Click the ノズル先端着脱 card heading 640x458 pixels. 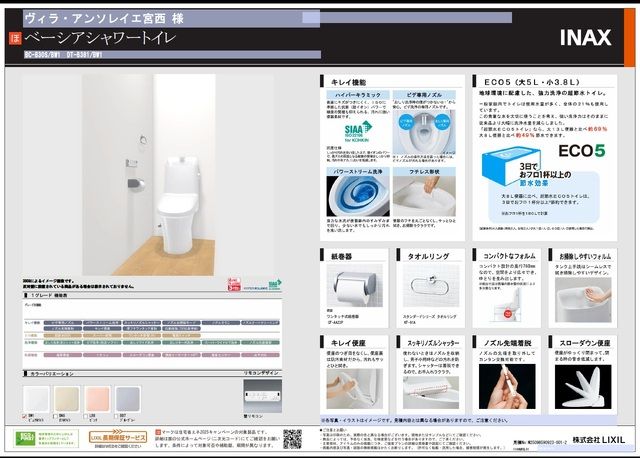(508, 343)
